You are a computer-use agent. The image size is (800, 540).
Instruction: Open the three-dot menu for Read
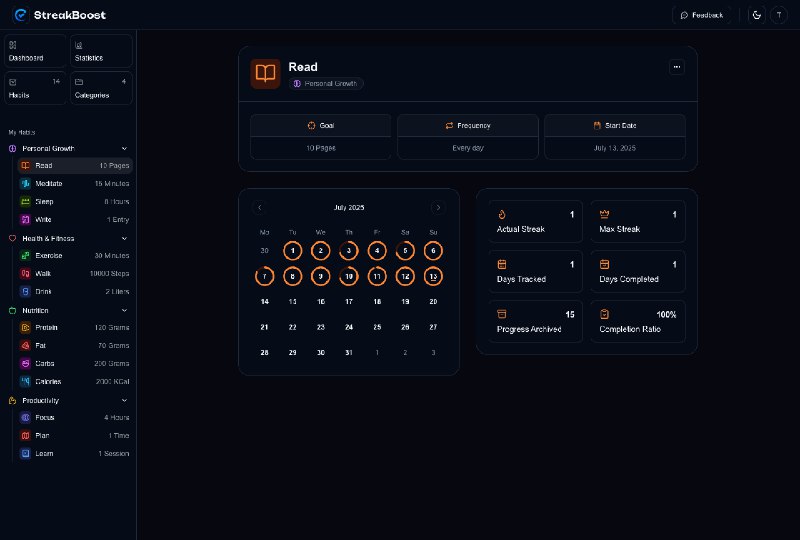click(677, 67)
